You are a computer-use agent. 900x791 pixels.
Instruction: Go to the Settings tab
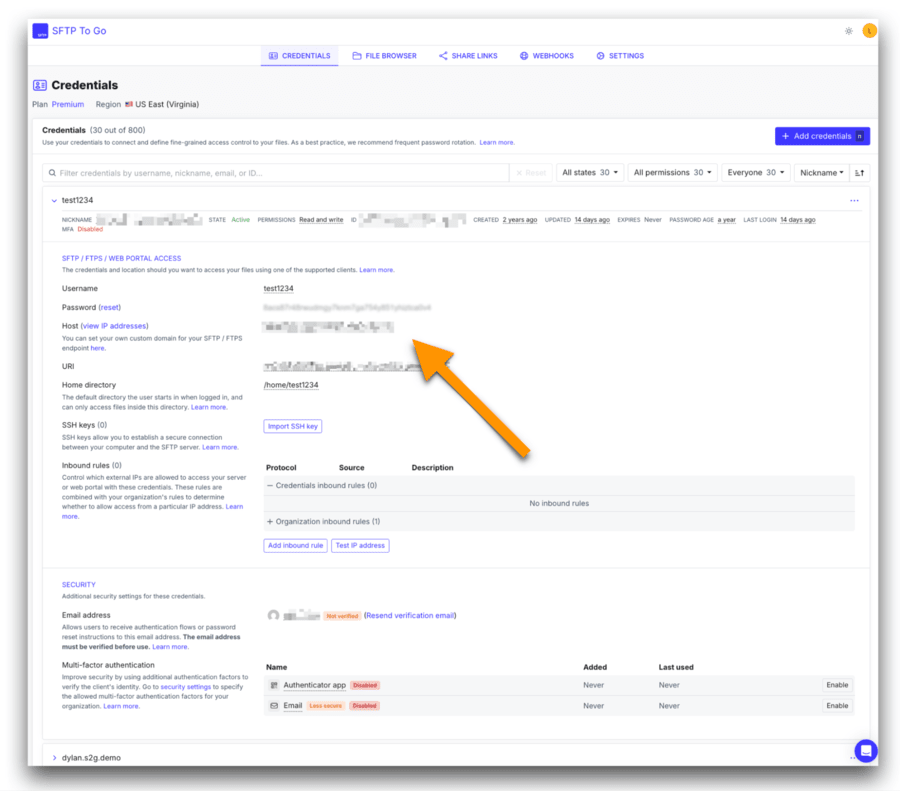pyautogui.click(x=620, y=56)
